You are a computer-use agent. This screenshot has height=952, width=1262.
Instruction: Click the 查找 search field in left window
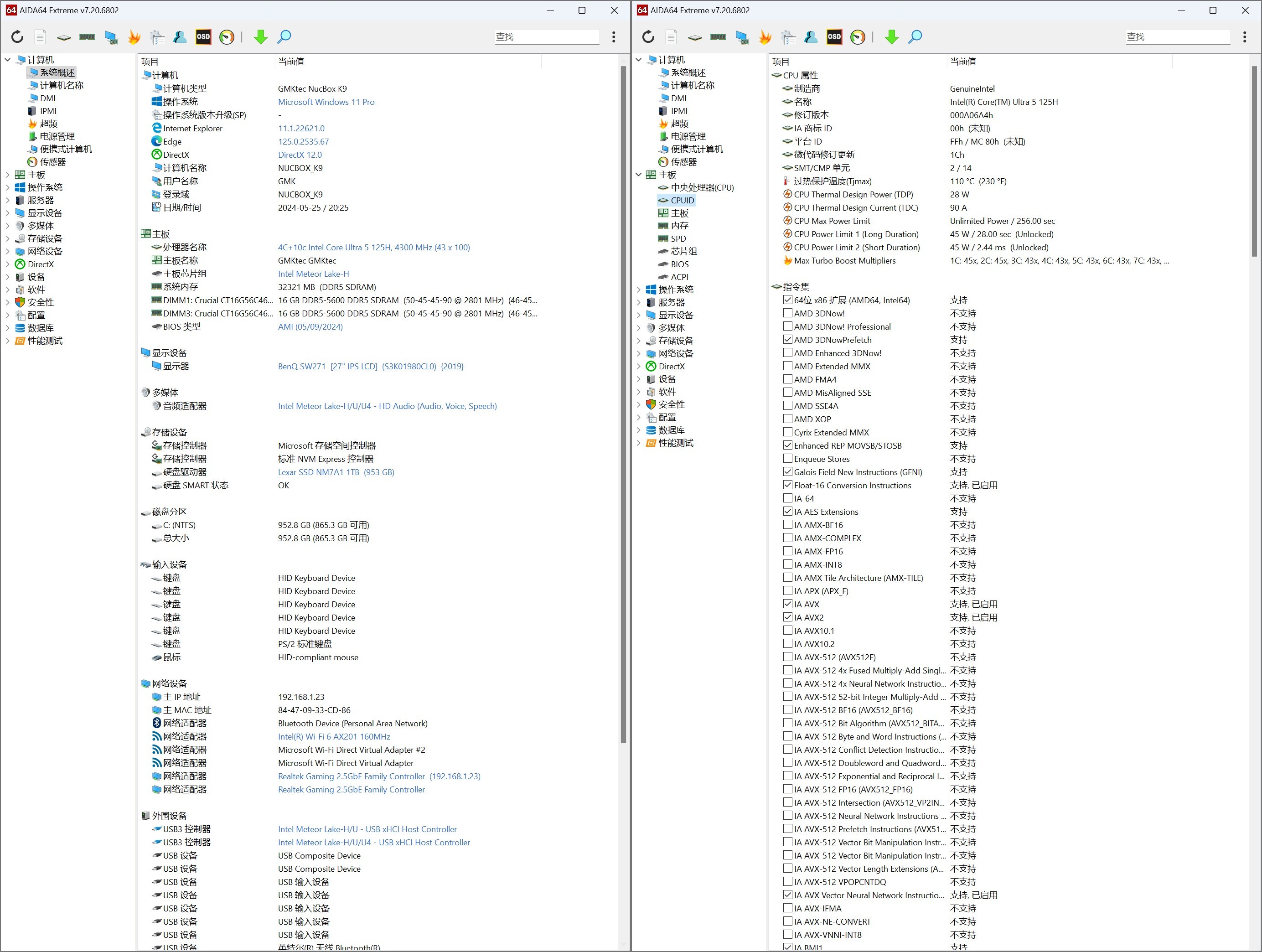click(x=546, y=37)
